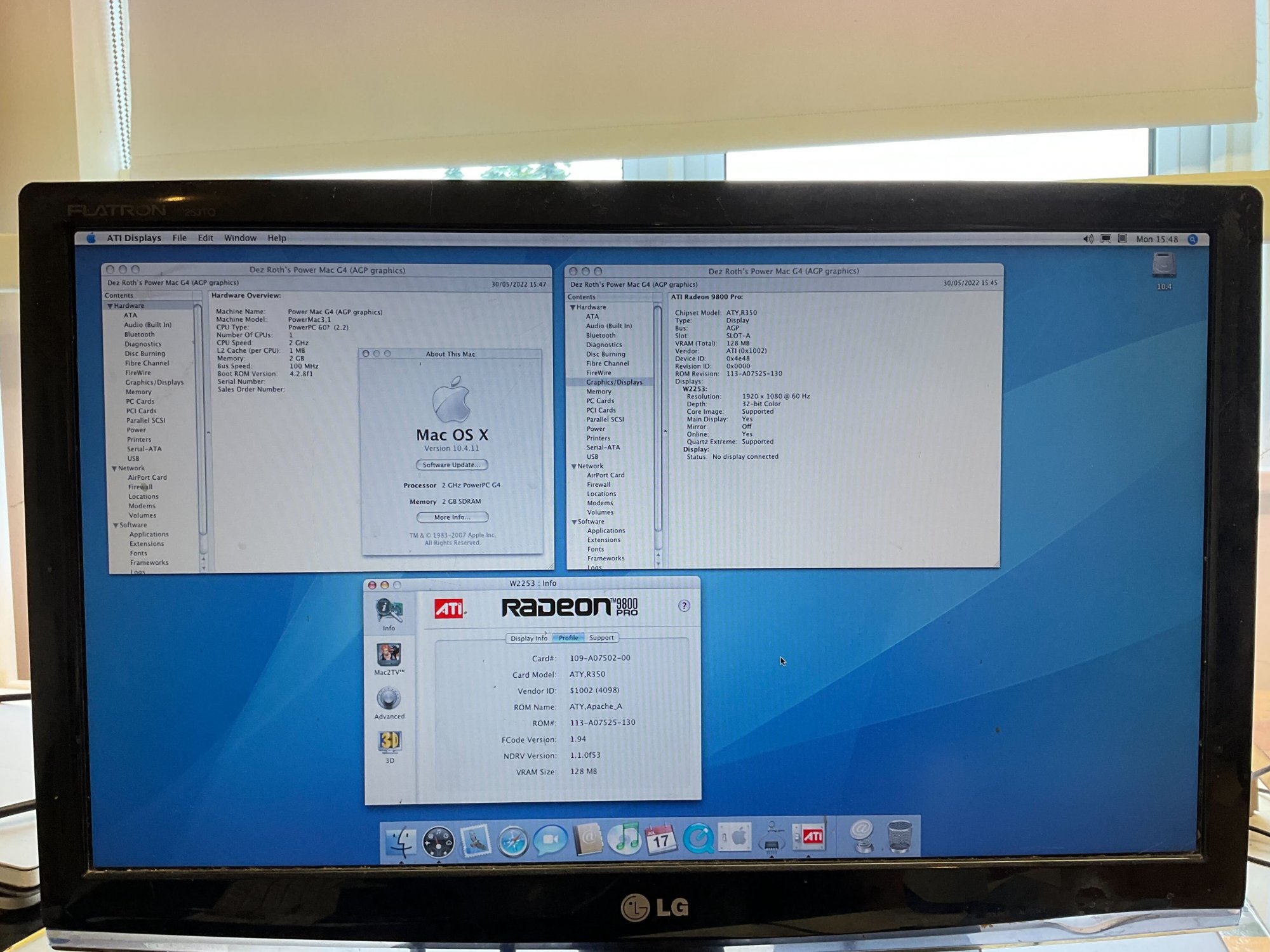Select the Profile tab
Viewport: 1270px width, 952px height.
(568, 638)
